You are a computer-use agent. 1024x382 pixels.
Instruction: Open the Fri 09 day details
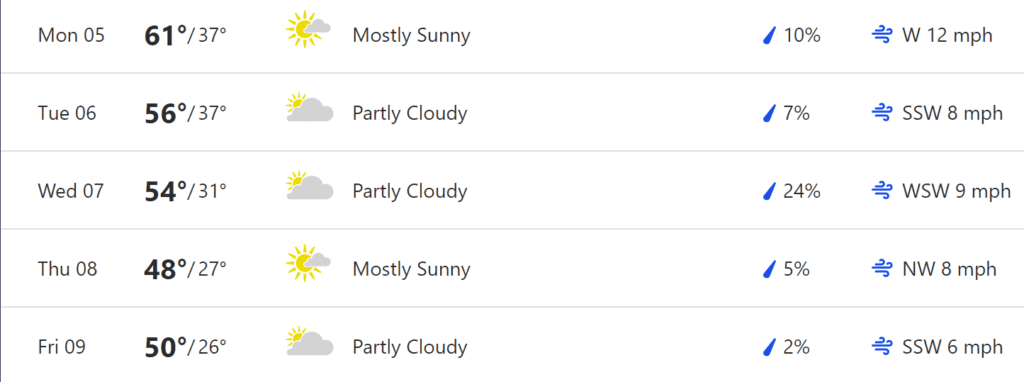tap(513, 345)
